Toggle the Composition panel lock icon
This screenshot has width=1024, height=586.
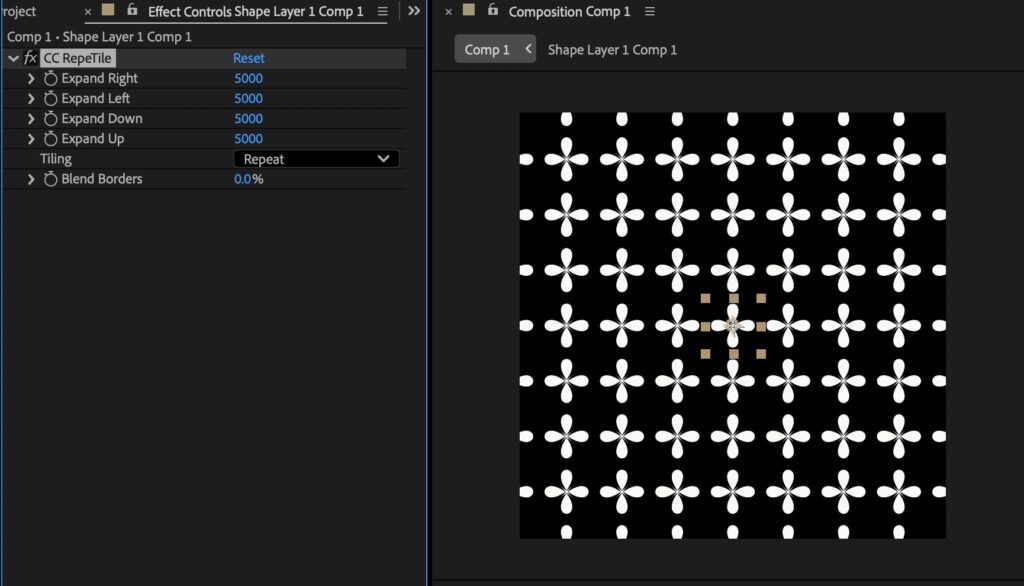pyautogui.click(x=492, y=11)
